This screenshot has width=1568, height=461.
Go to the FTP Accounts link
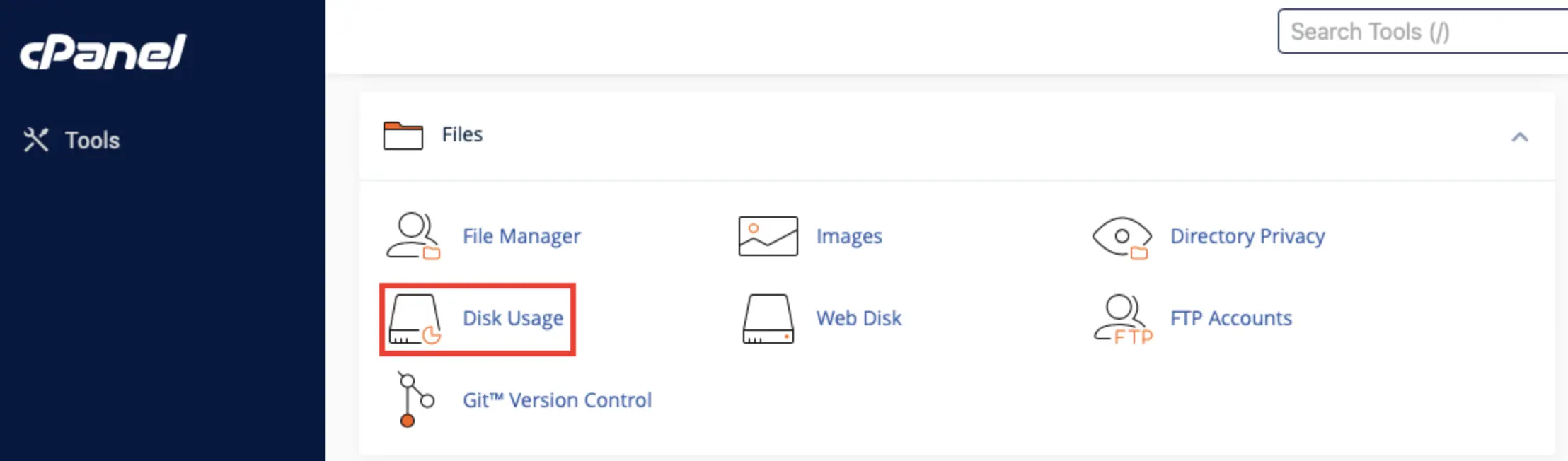(1231, 318)
